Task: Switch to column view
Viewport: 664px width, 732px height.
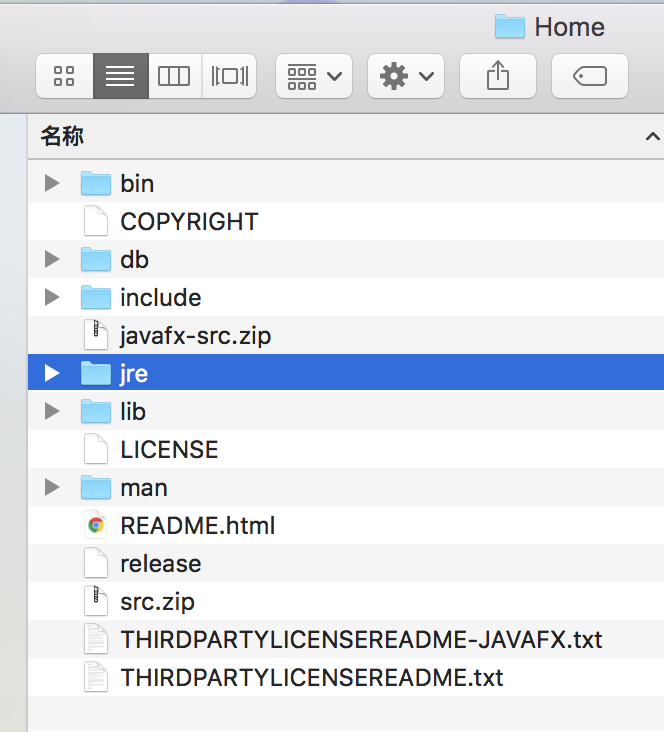Action: pos(175,76)
